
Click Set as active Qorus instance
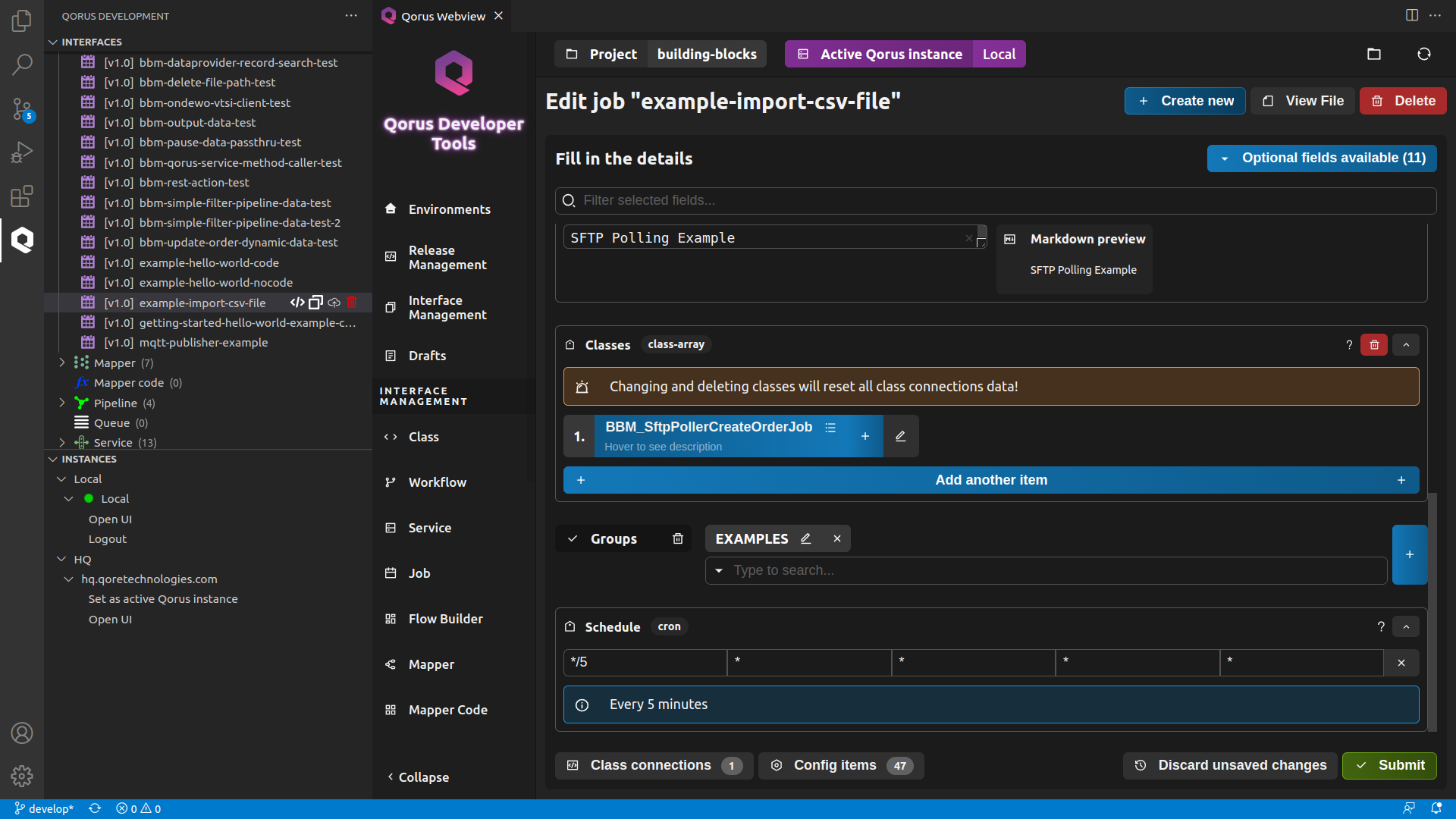(163, 599)
